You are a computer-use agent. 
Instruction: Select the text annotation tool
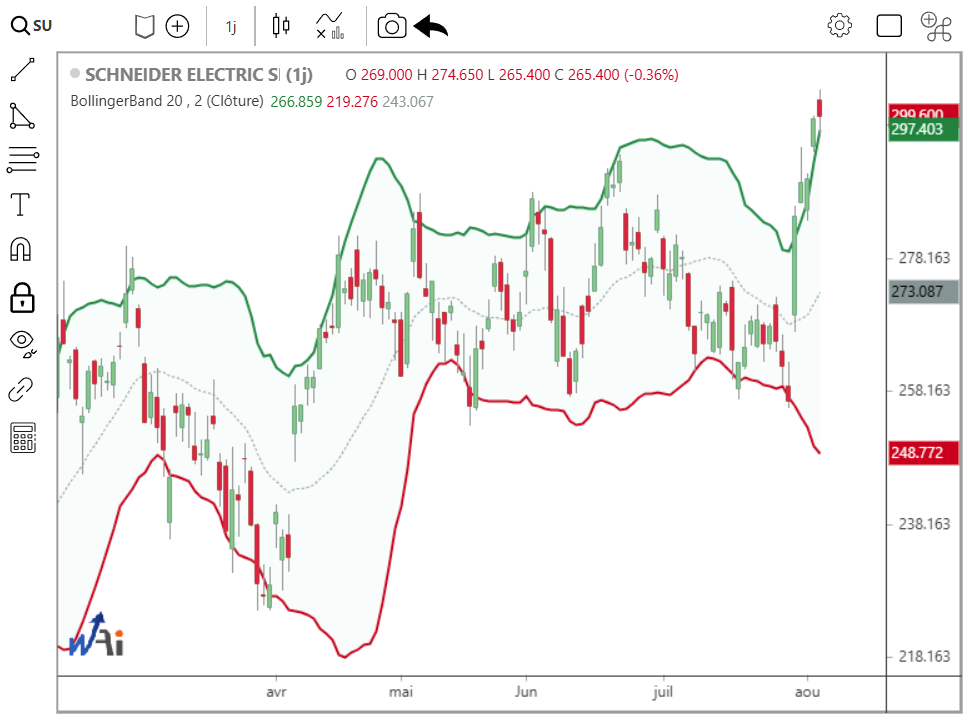[x=20, y=205]
